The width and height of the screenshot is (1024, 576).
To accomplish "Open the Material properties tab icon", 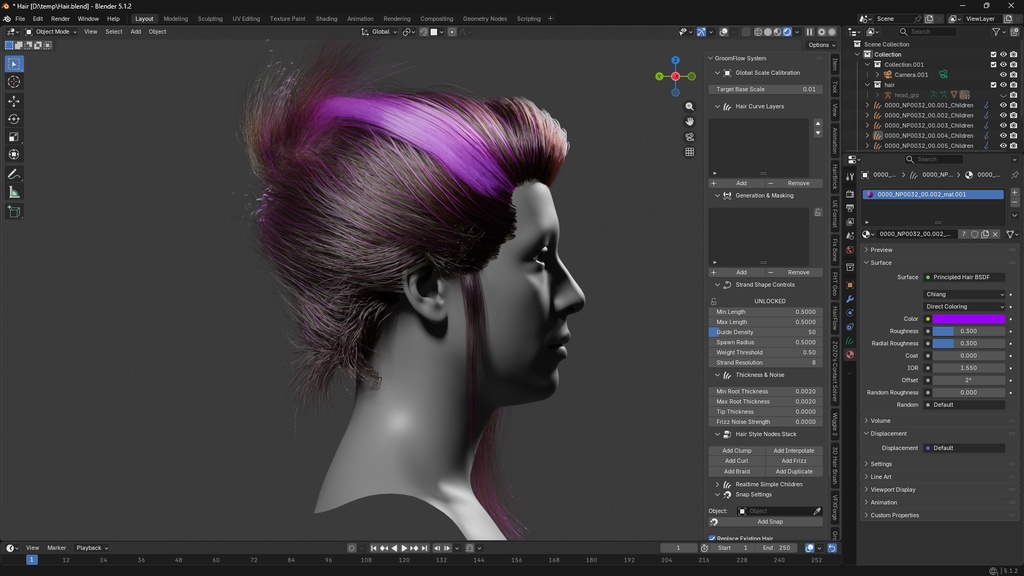I will coord(850,355).
